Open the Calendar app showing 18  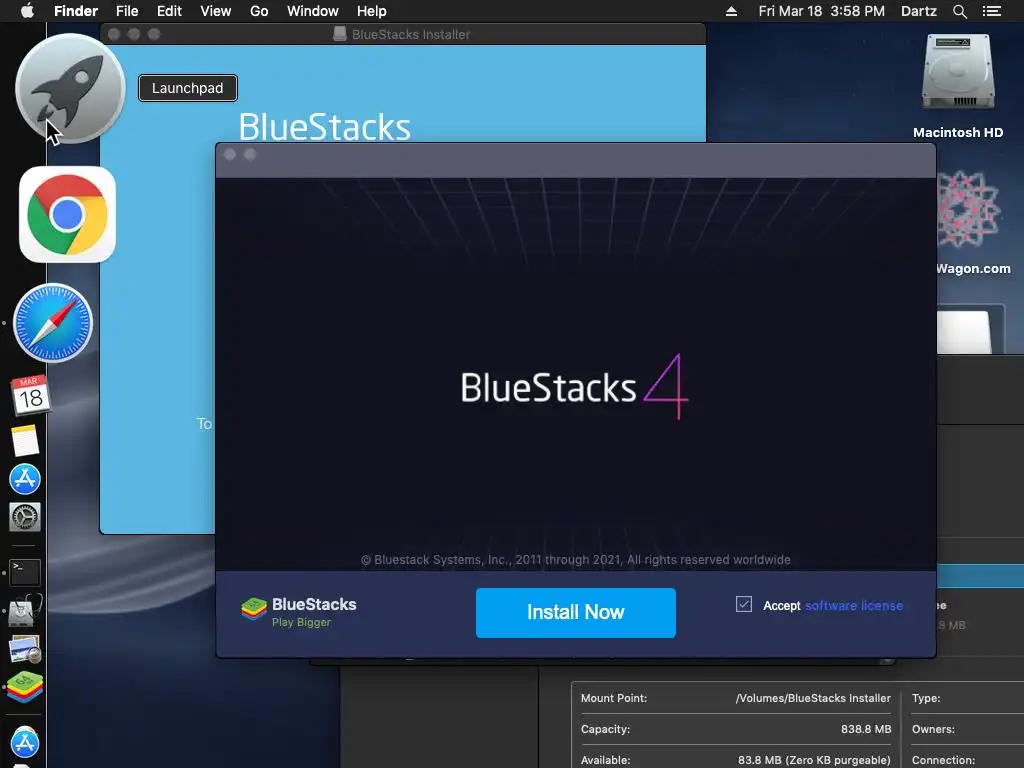click(30, 394)
